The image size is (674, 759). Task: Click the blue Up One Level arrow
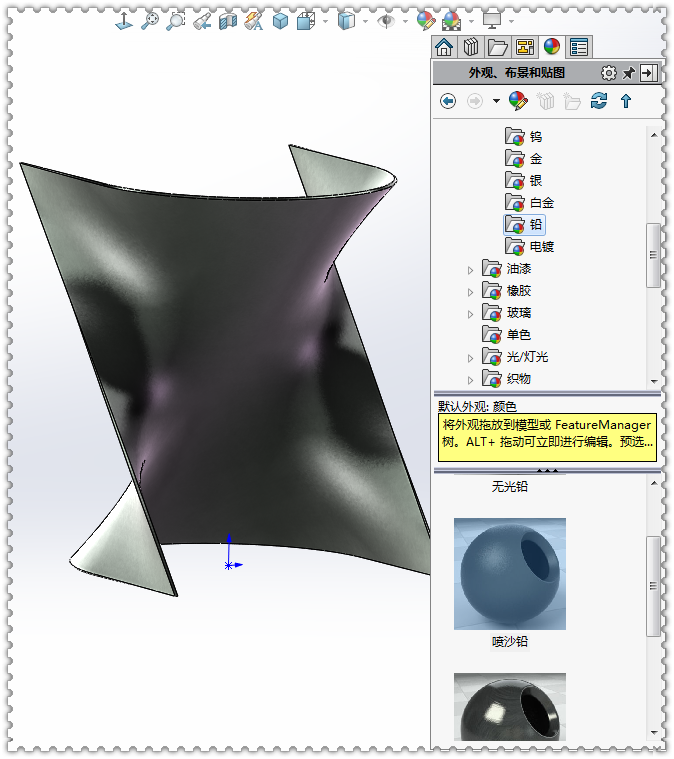(x=626, y=101)
